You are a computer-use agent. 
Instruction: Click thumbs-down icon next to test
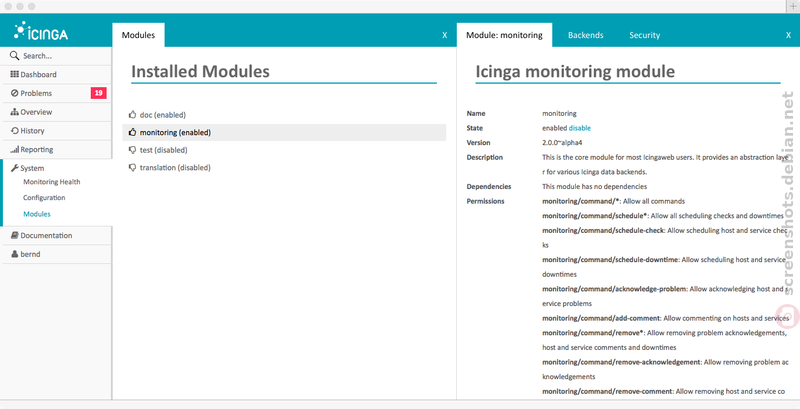132,150
